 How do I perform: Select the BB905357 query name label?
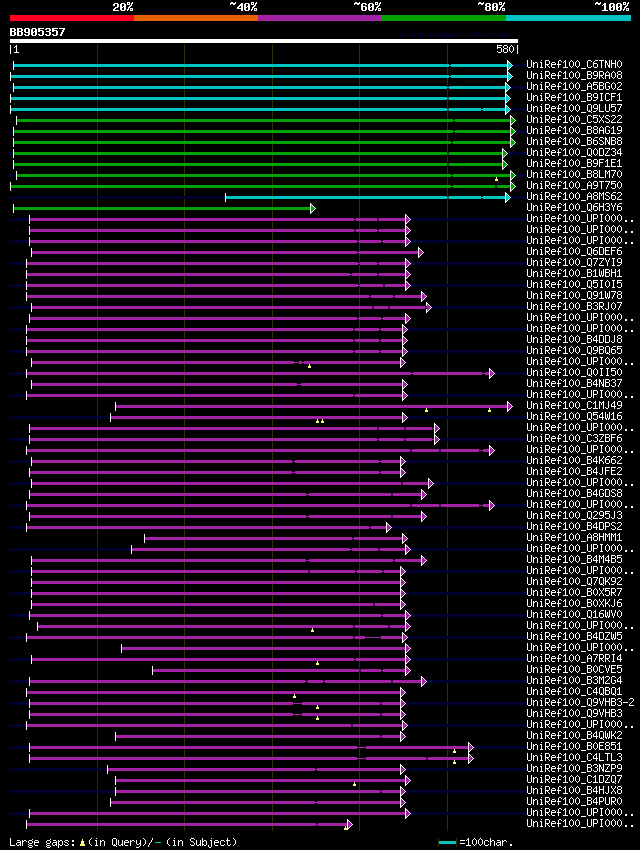tap(37, 32)
